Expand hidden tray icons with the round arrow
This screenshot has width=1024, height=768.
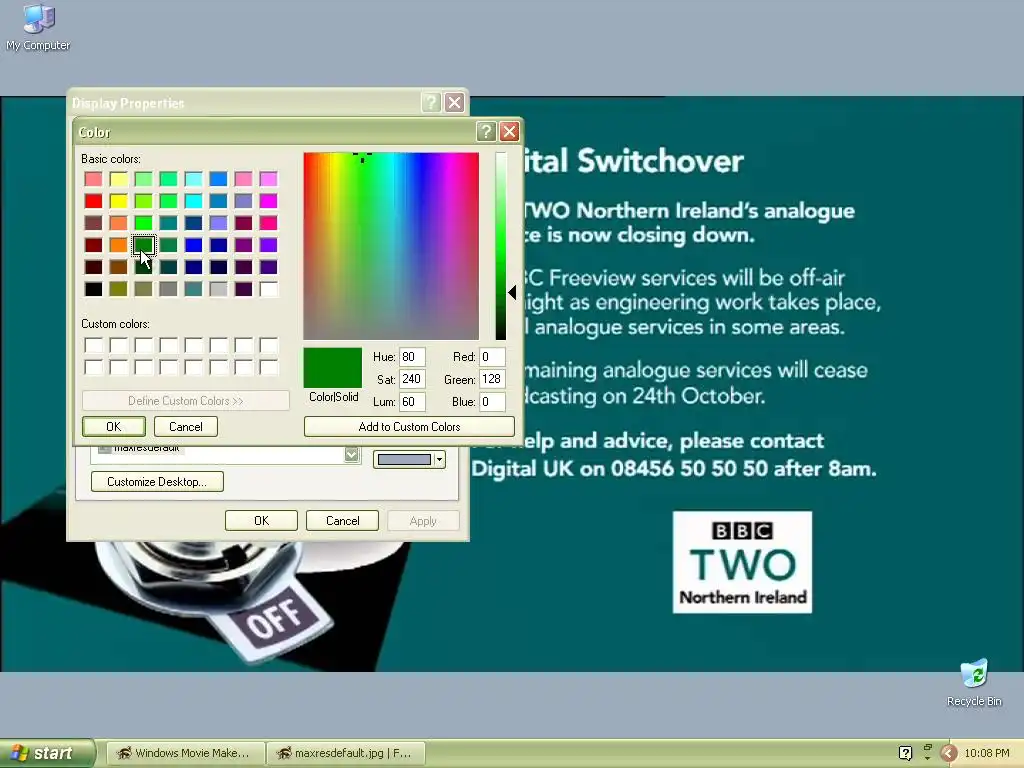tap(948, 753)
